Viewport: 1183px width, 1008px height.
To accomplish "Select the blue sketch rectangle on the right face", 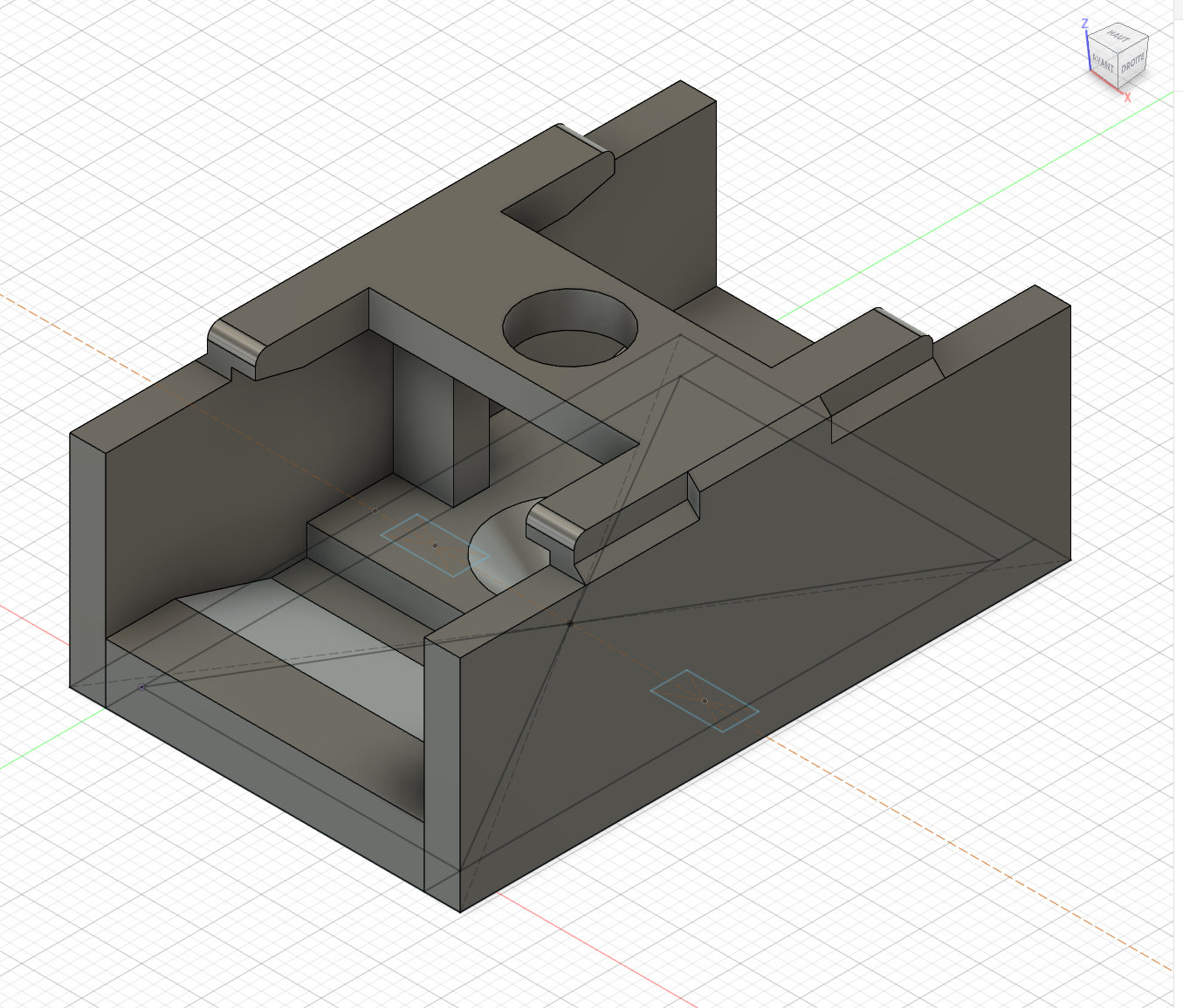I will tap(704, 701).
